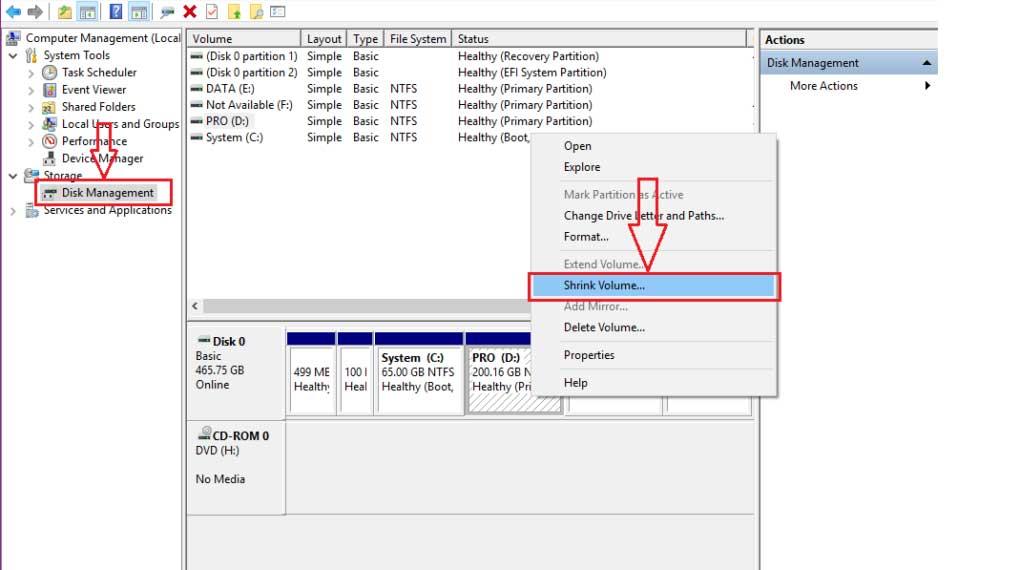The image size is (1020, 570).
Task: Collapse the Storage tree node
Action: click(x=13, y=176)
